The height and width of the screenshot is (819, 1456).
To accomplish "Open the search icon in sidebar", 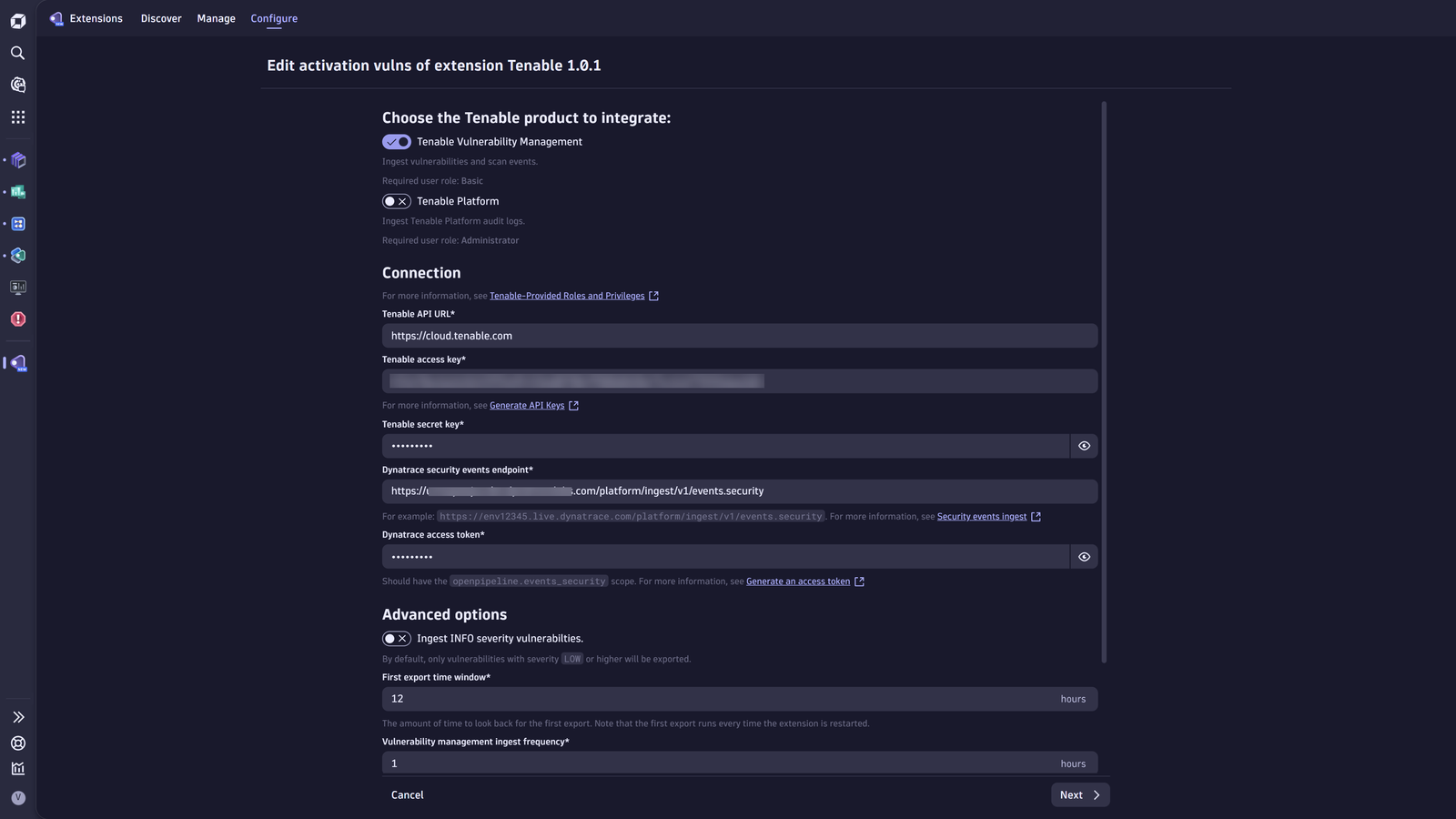I will coord(17,53).
